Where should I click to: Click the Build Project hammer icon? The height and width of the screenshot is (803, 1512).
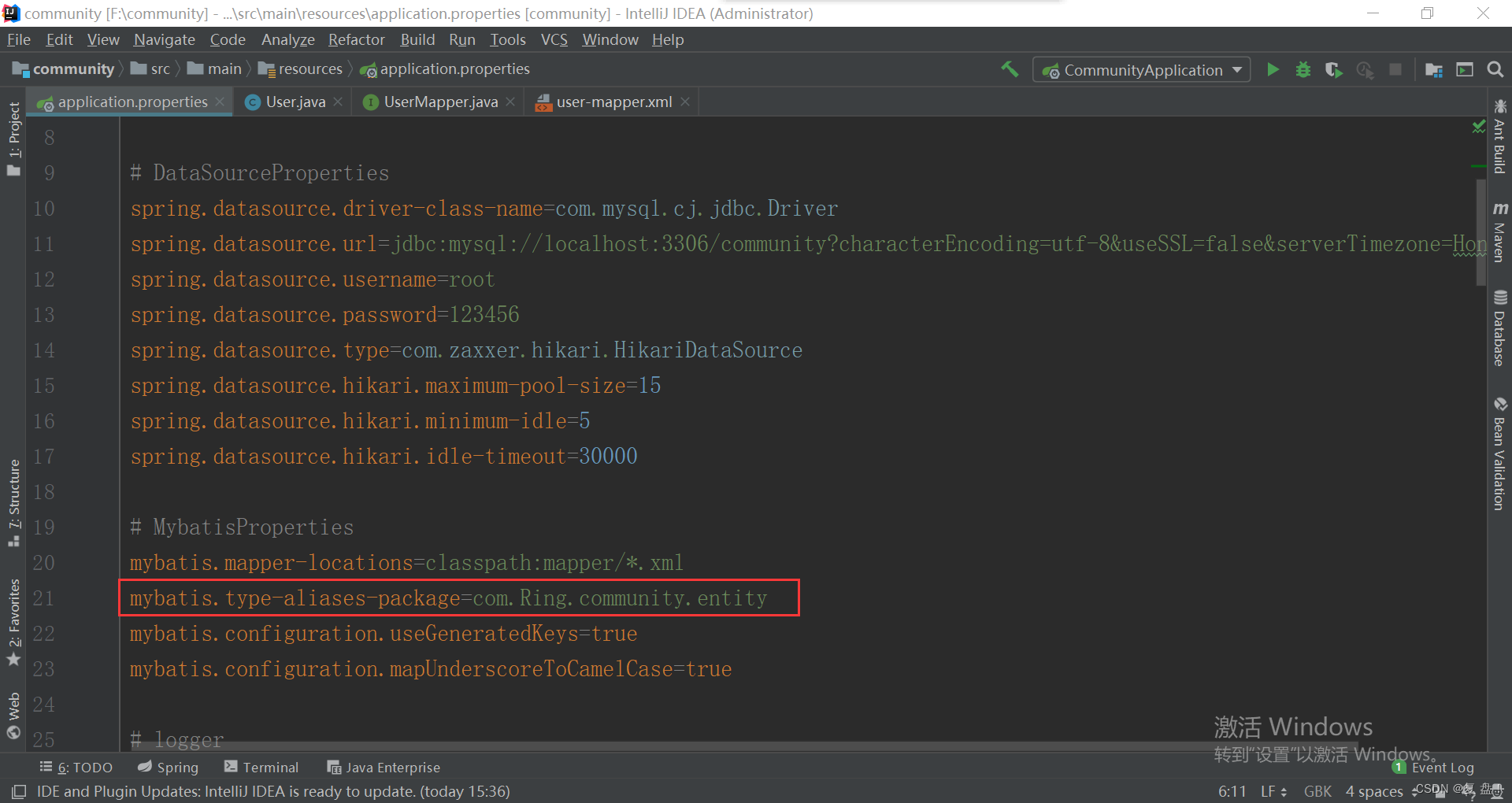click(1009, 69)
